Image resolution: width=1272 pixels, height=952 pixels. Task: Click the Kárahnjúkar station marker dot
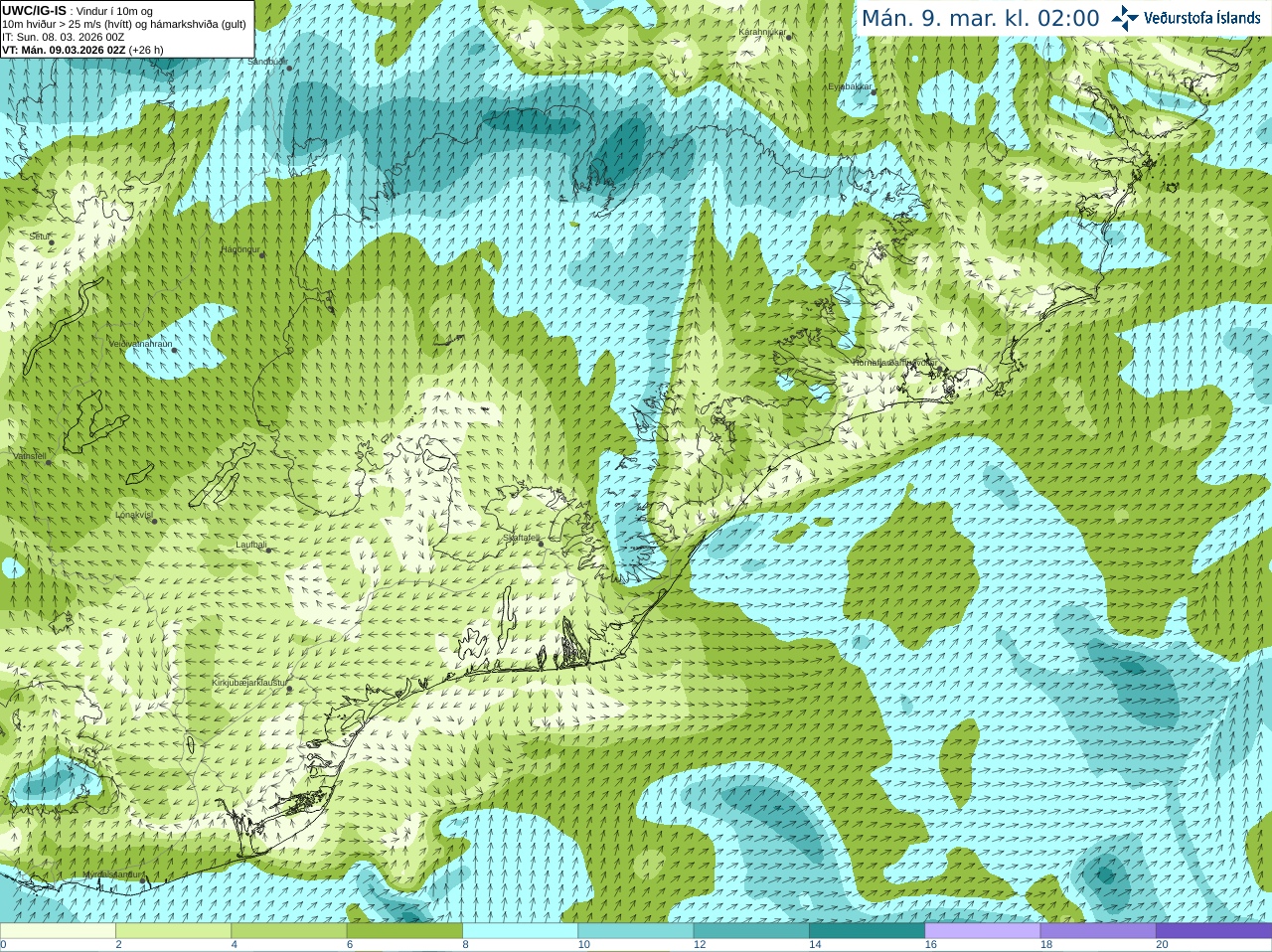(789, 38)
